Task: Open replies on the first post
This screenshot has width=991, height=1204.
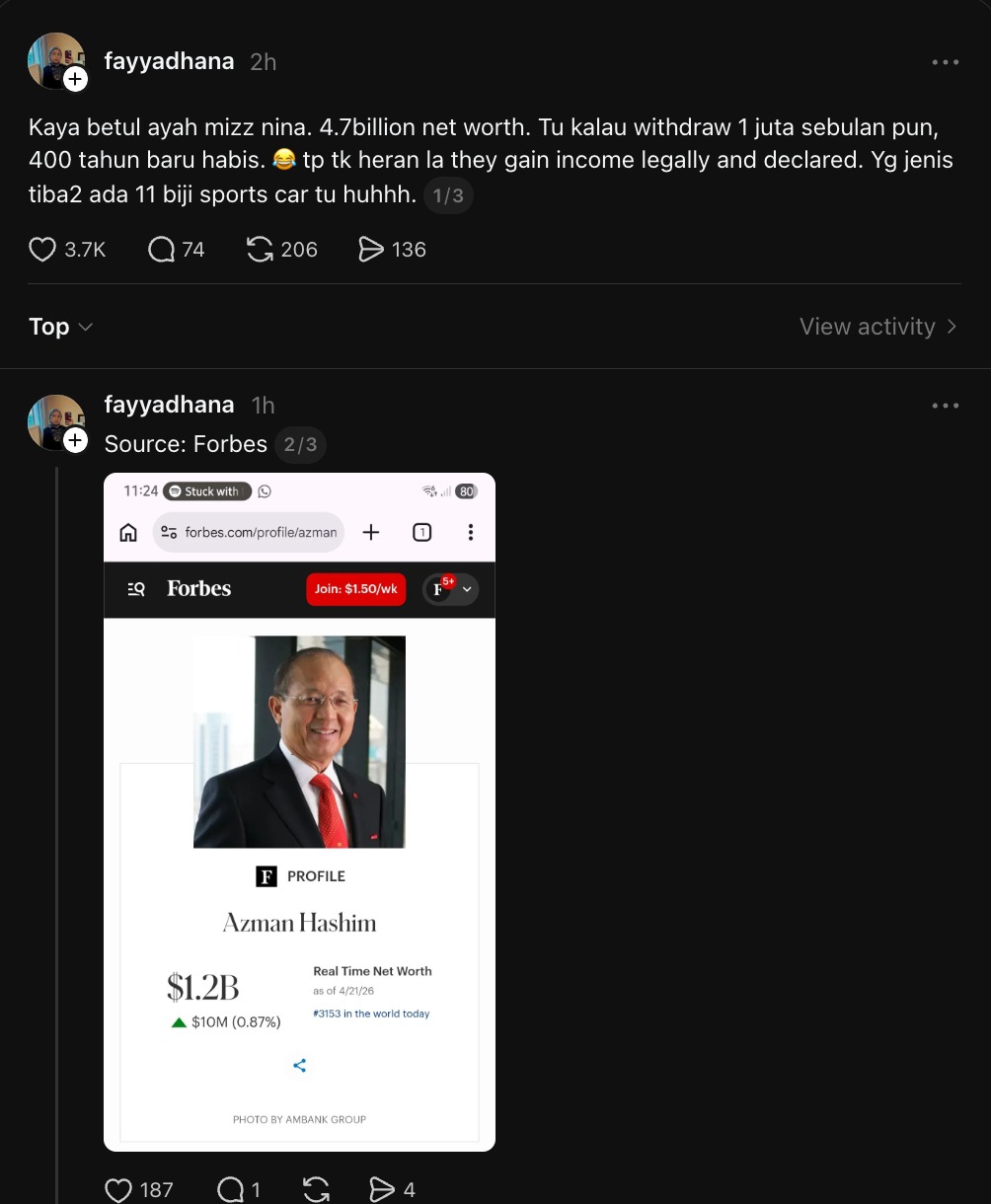Action: tap(161, 250)
